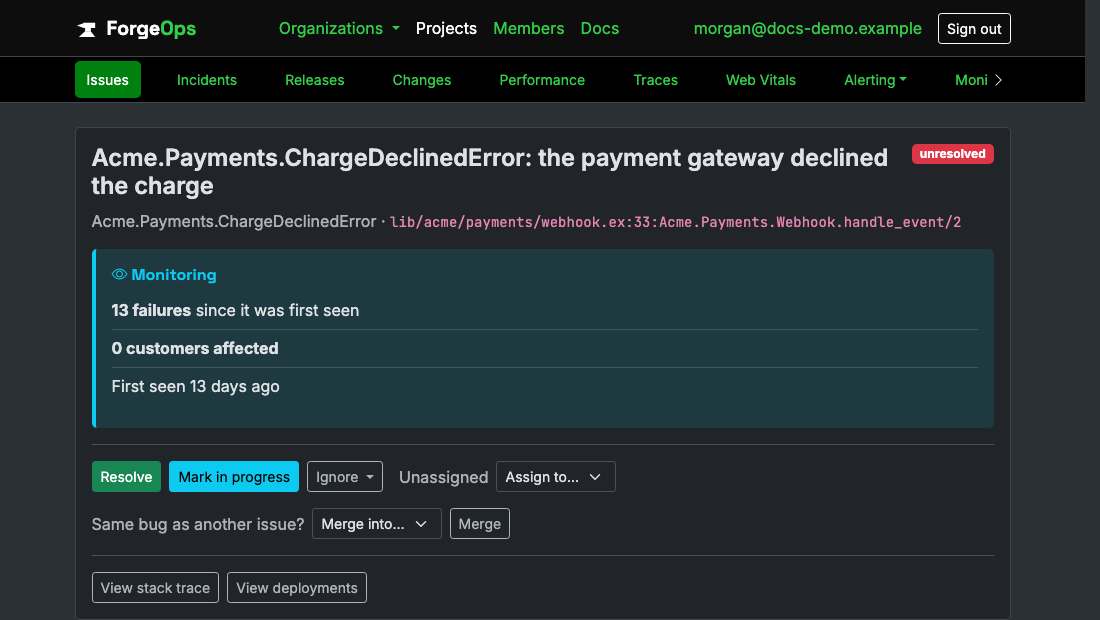Click the Monitoring heading text
The height and width of the screenshot is (620, 1100).
click(173, 275)
